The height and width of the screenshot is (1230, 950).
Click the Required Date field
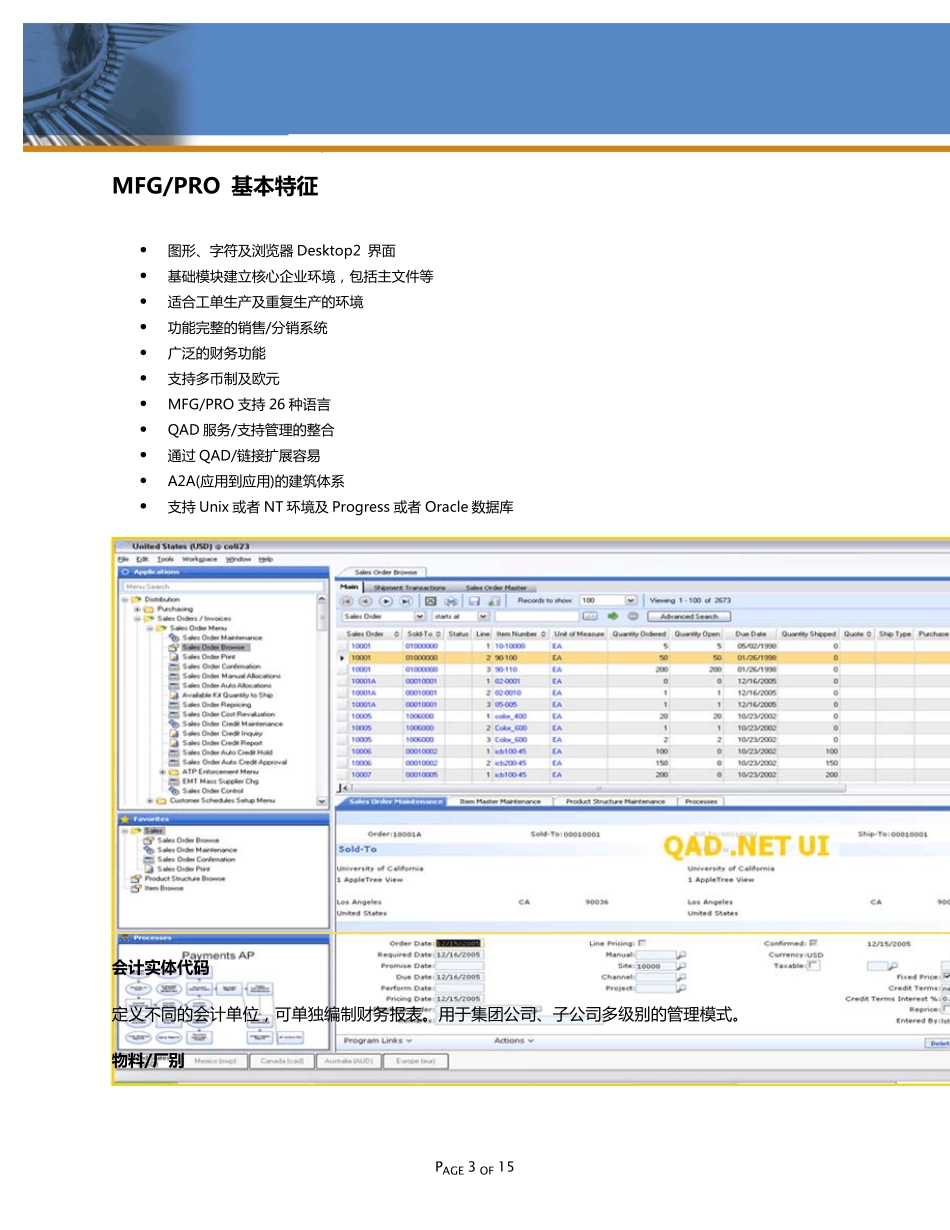point(459,955)
